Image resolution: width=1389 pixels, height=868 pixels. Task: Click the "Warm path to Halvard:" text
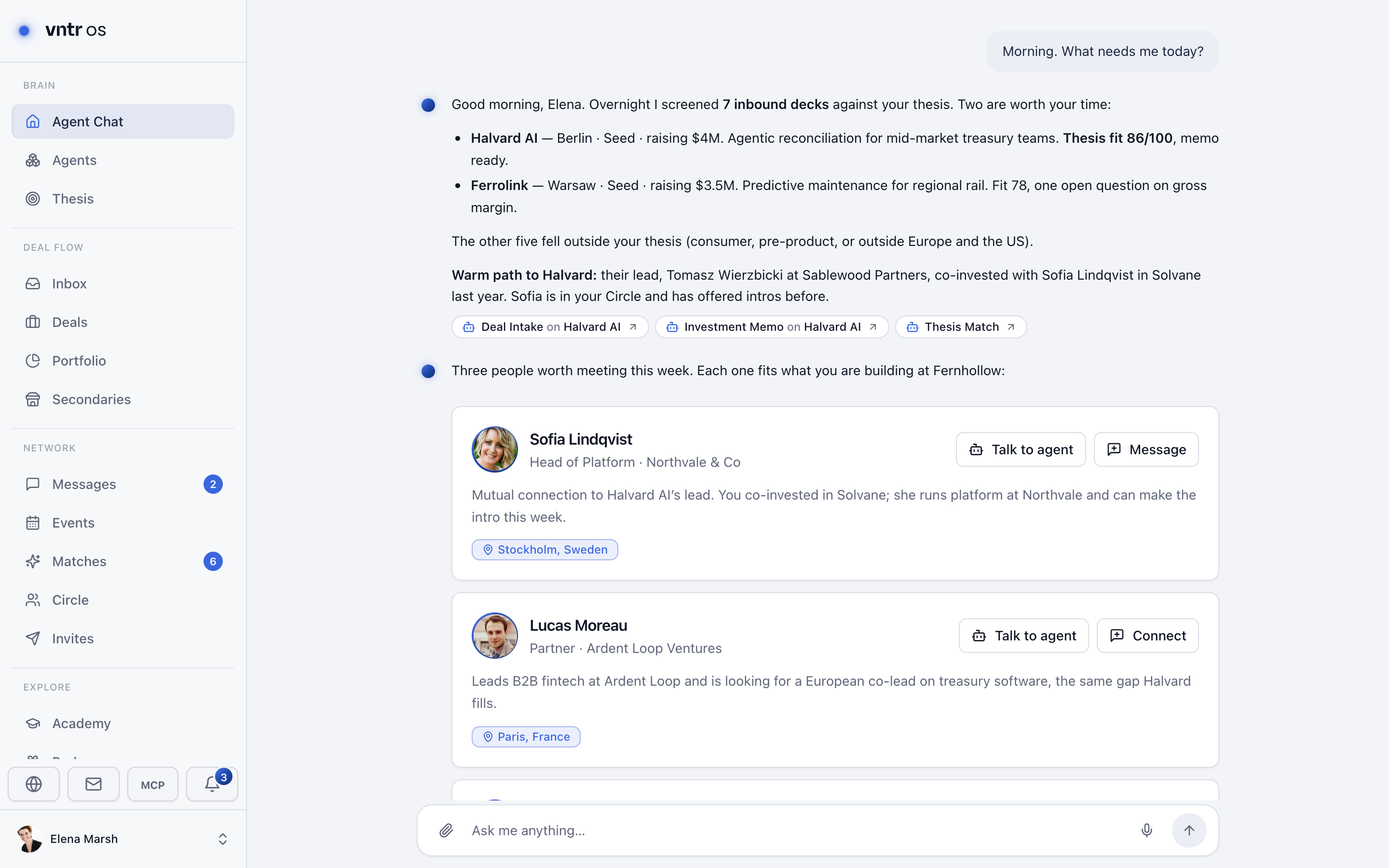pos(524,275)
